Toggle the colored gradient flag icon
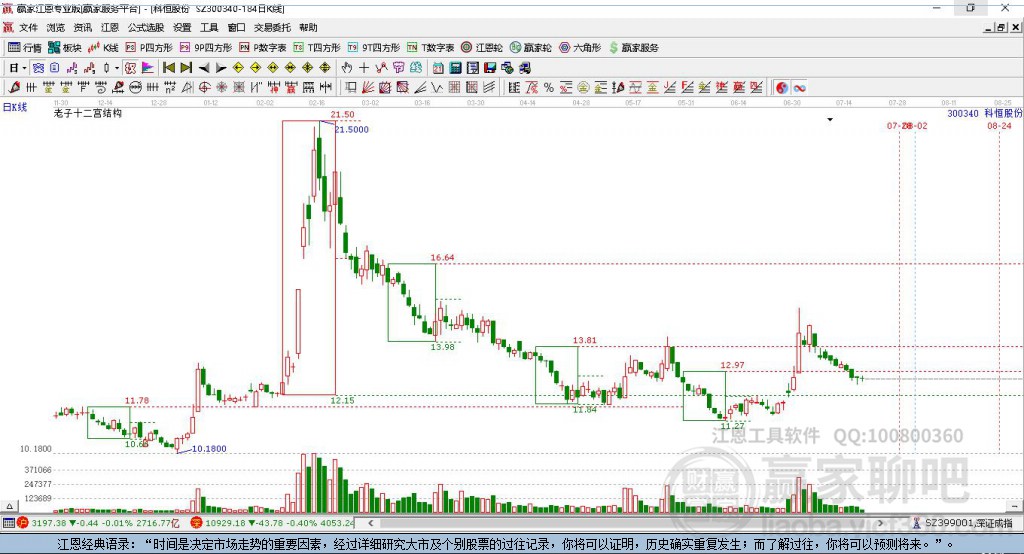 point(148,68)
